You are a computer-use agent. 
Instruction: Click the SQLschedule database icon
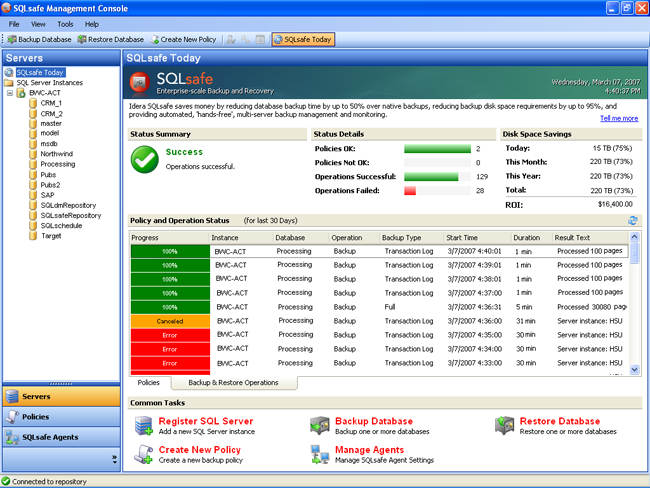click(x=33, y=226)
